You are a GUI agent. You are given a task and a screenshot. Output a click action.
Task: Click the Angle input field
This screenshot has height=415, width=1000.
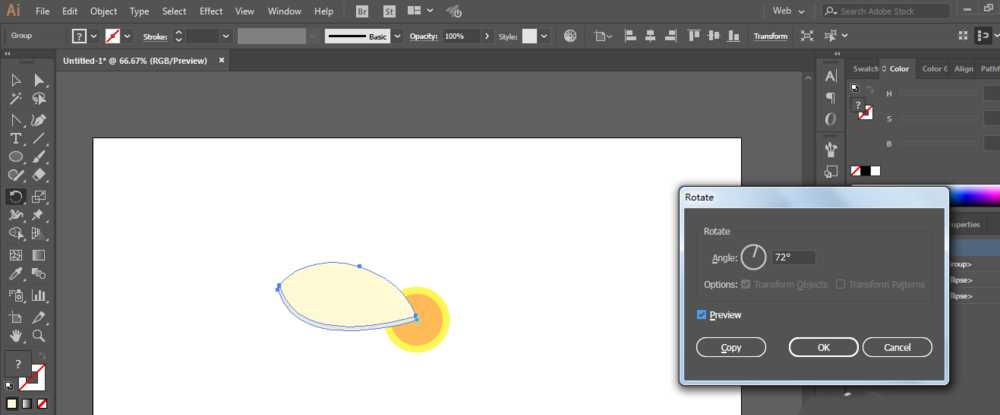pos(793,258)
